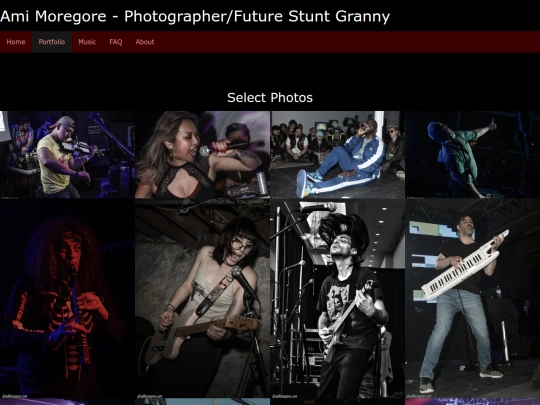Go to the Music page
The image size is (540, 405).
(87, 42)
